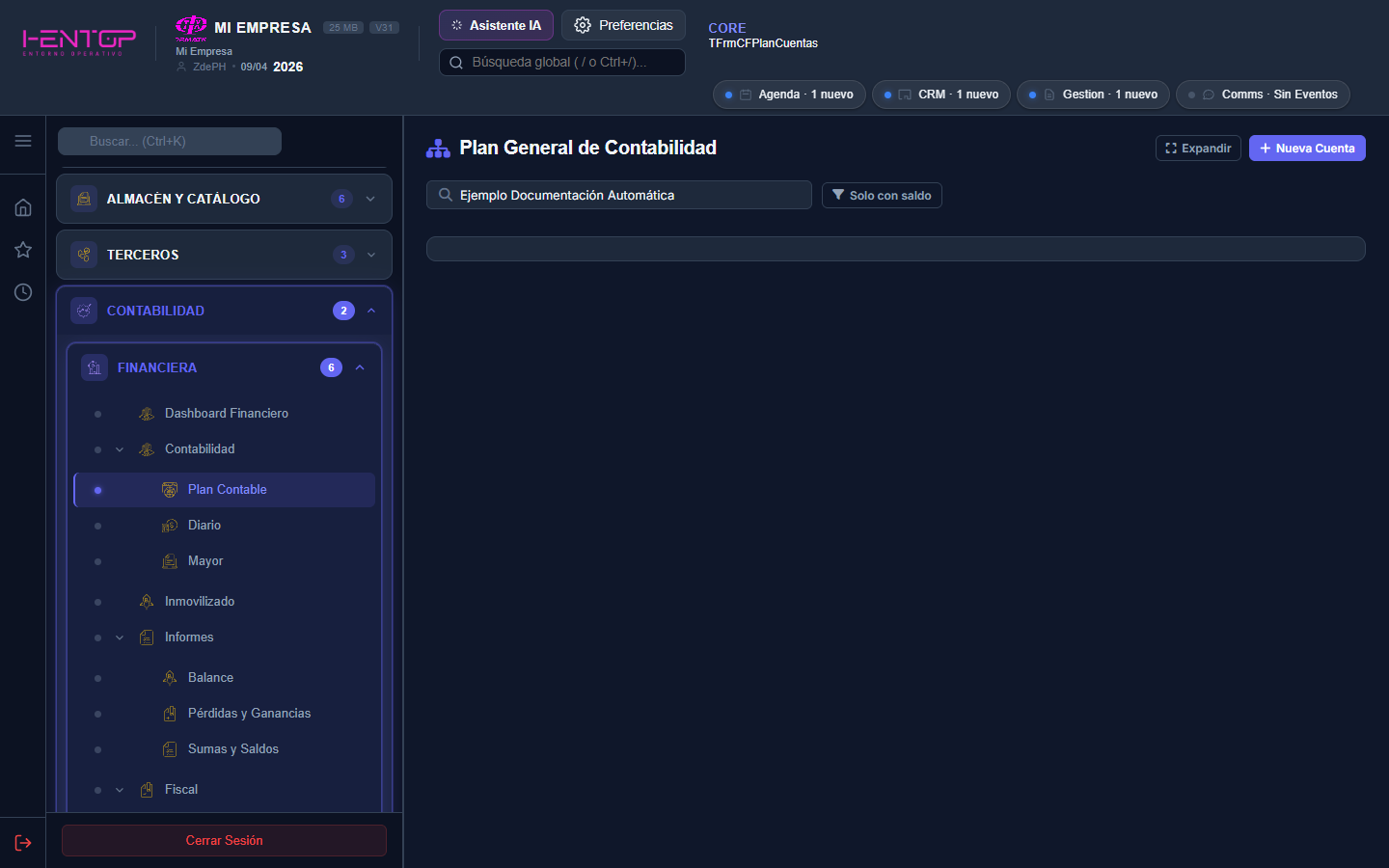
Task: Click the Ejemplo Documentación Automática search field
Action: (x=618, y=195)
